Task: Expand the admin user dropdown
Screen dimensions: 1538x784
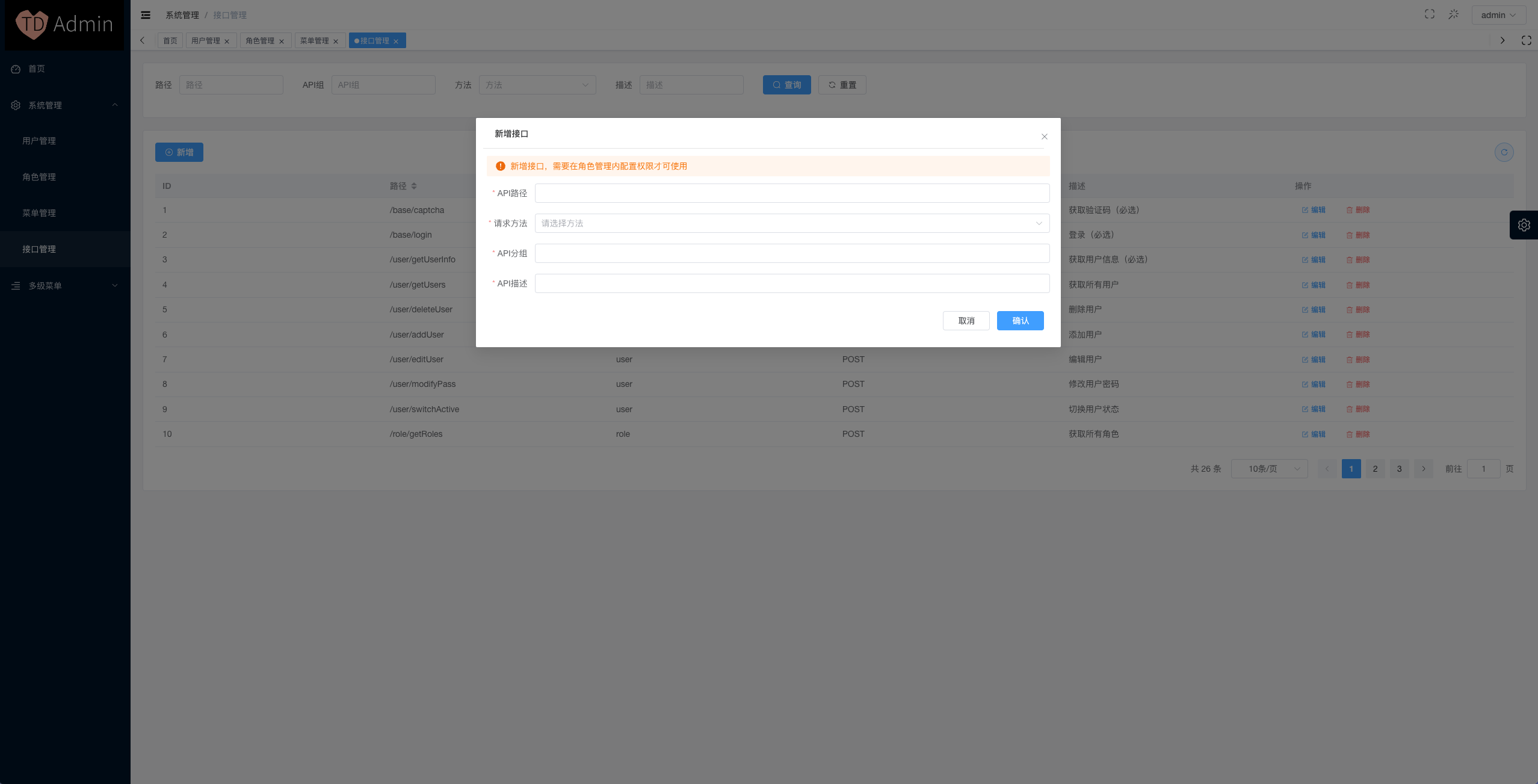Action: (x=1498, y=15)
